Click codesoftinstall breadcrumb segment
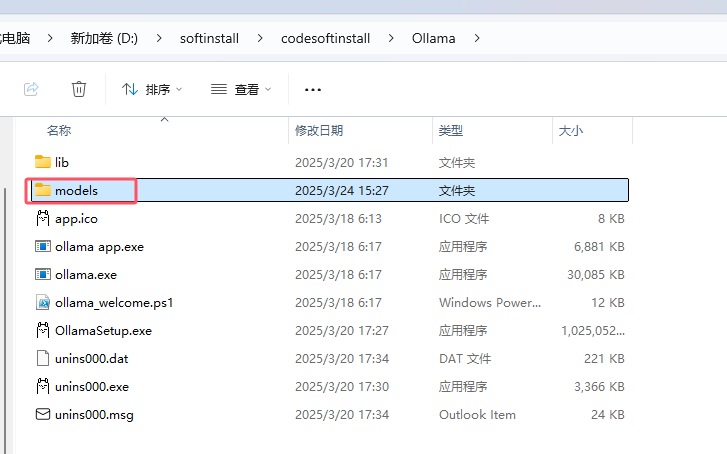 click(x=325, y=38)
